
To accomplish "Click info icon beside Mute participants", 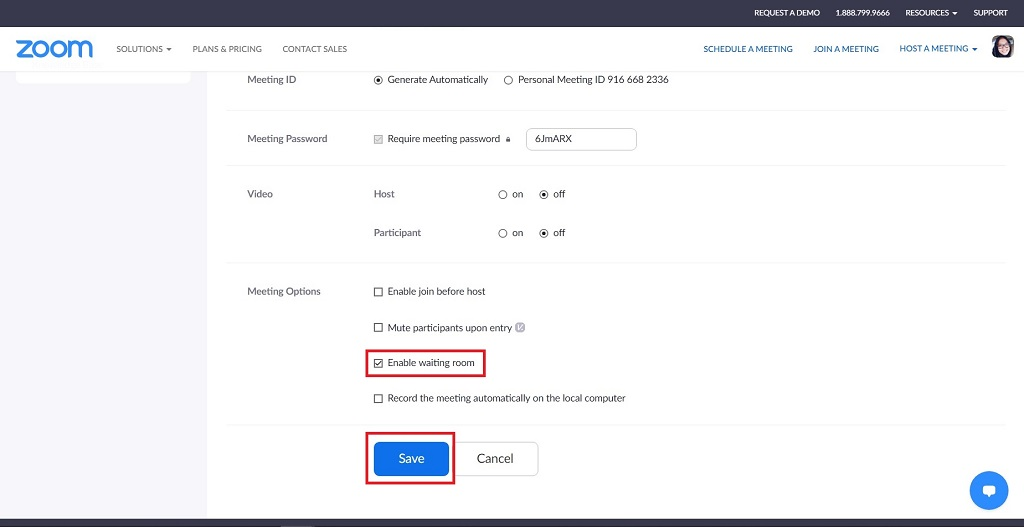I will 520,328.
